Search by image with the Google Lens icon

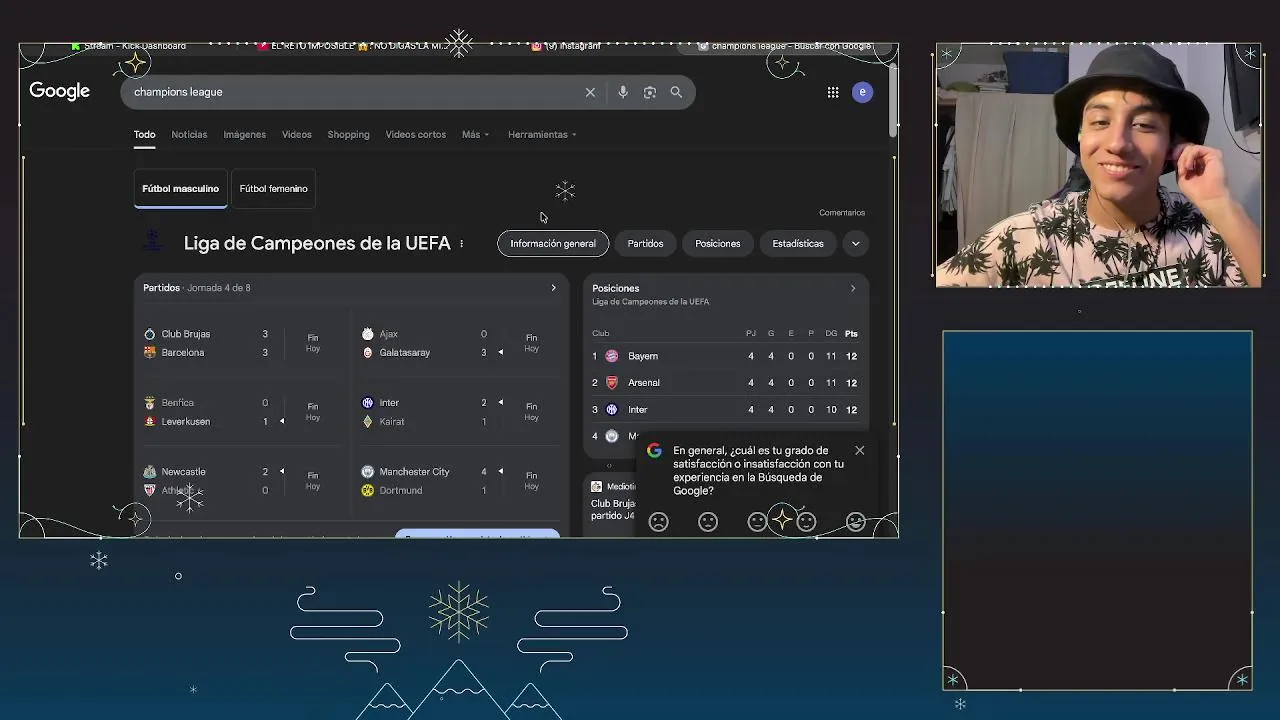click(x=650, y=92)
